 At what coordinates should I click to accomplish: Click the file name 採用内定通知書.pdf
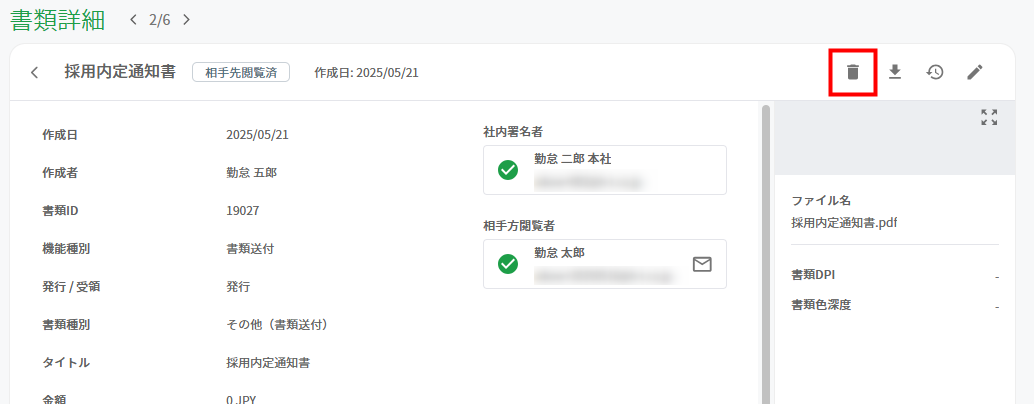point(844,223)
